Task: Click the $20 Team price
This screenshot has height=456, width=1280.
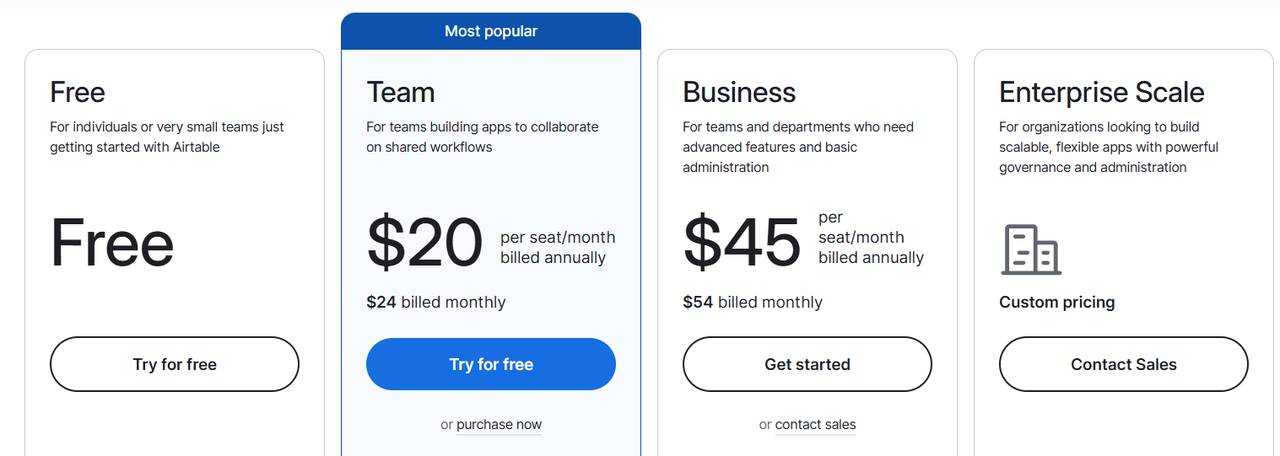Action: pyautogui.click(x=425, y=243)
